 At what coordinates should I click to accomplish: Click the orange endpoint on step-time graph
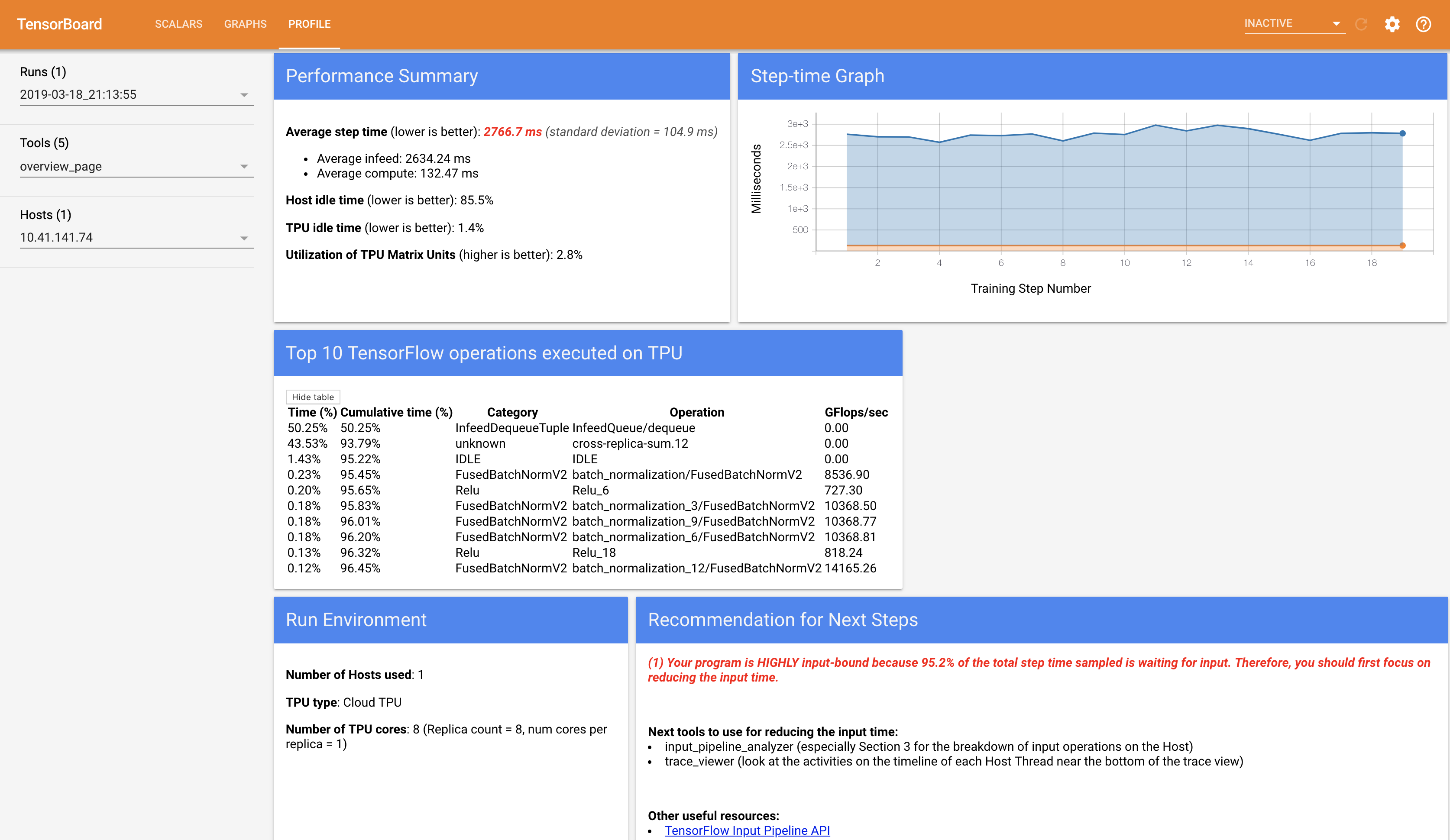(x=1402, y=246)
